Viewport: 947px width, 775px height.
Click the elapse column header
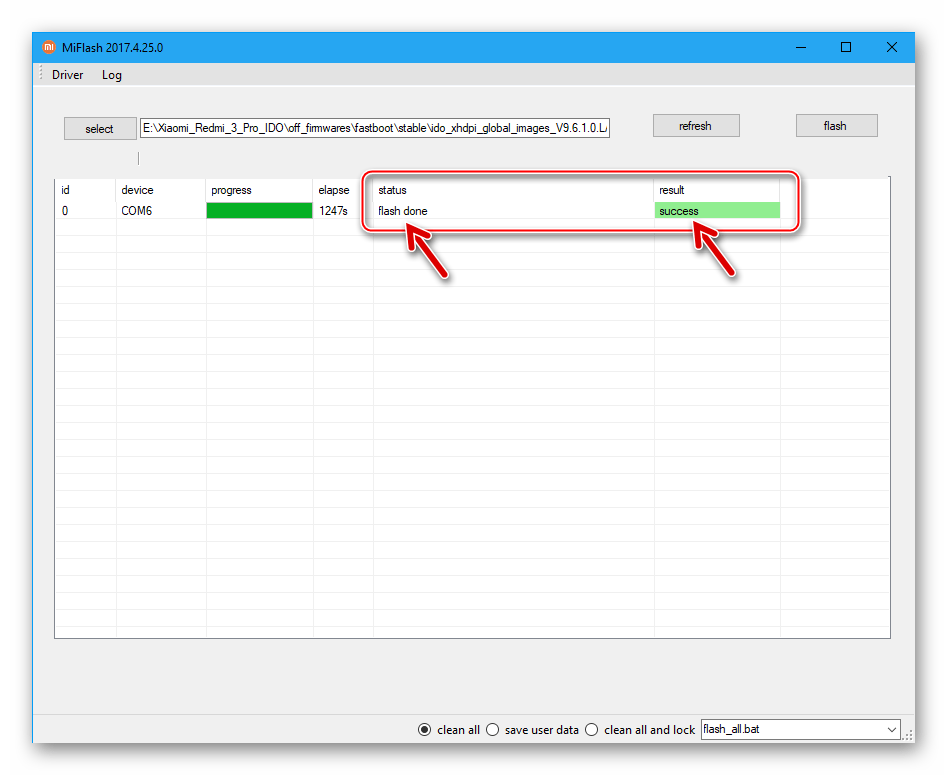[343, 190]
